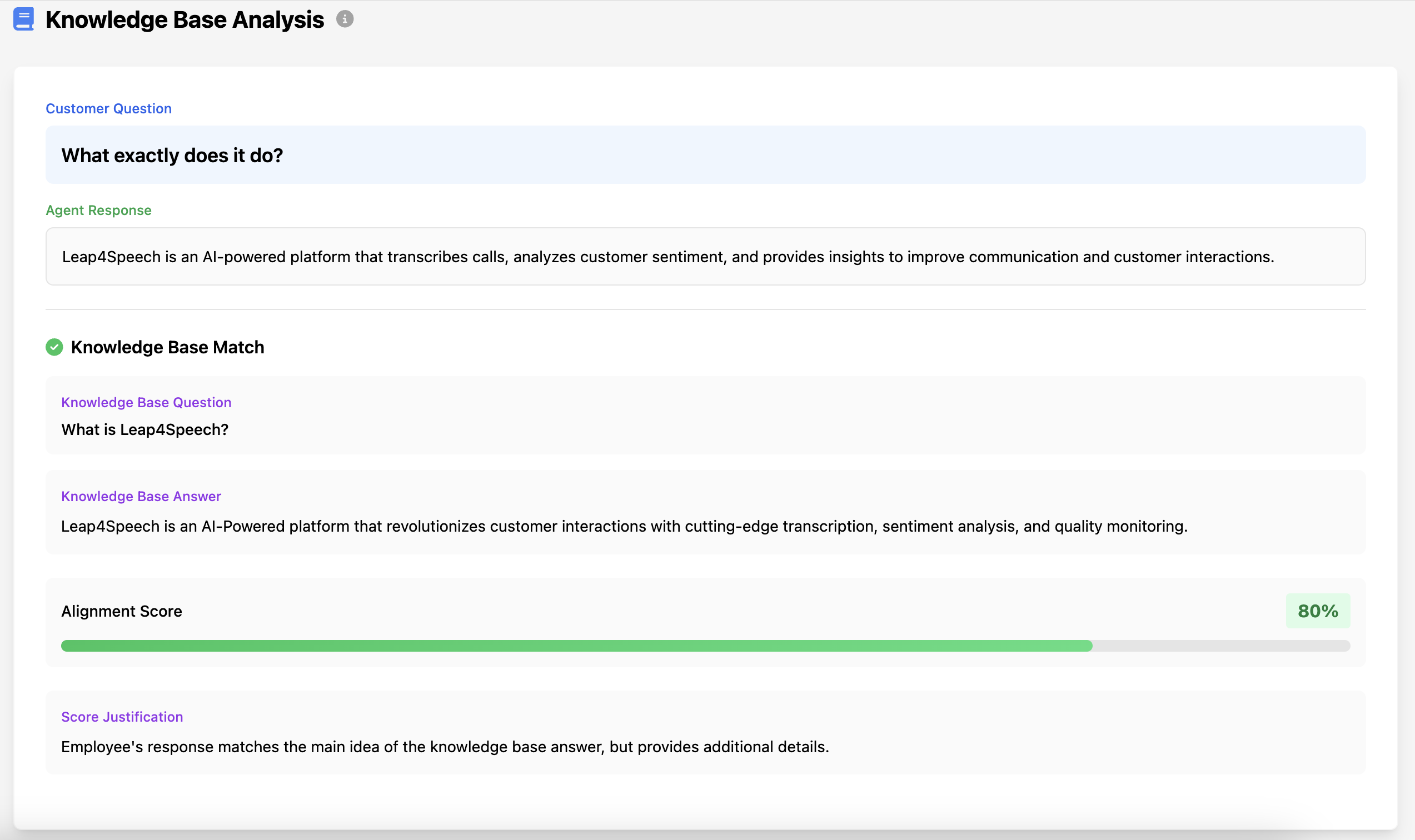The height and width of the screenshot is (840, 1415).
Task: Click the info icon next to title
Action: tap(344, 19)
